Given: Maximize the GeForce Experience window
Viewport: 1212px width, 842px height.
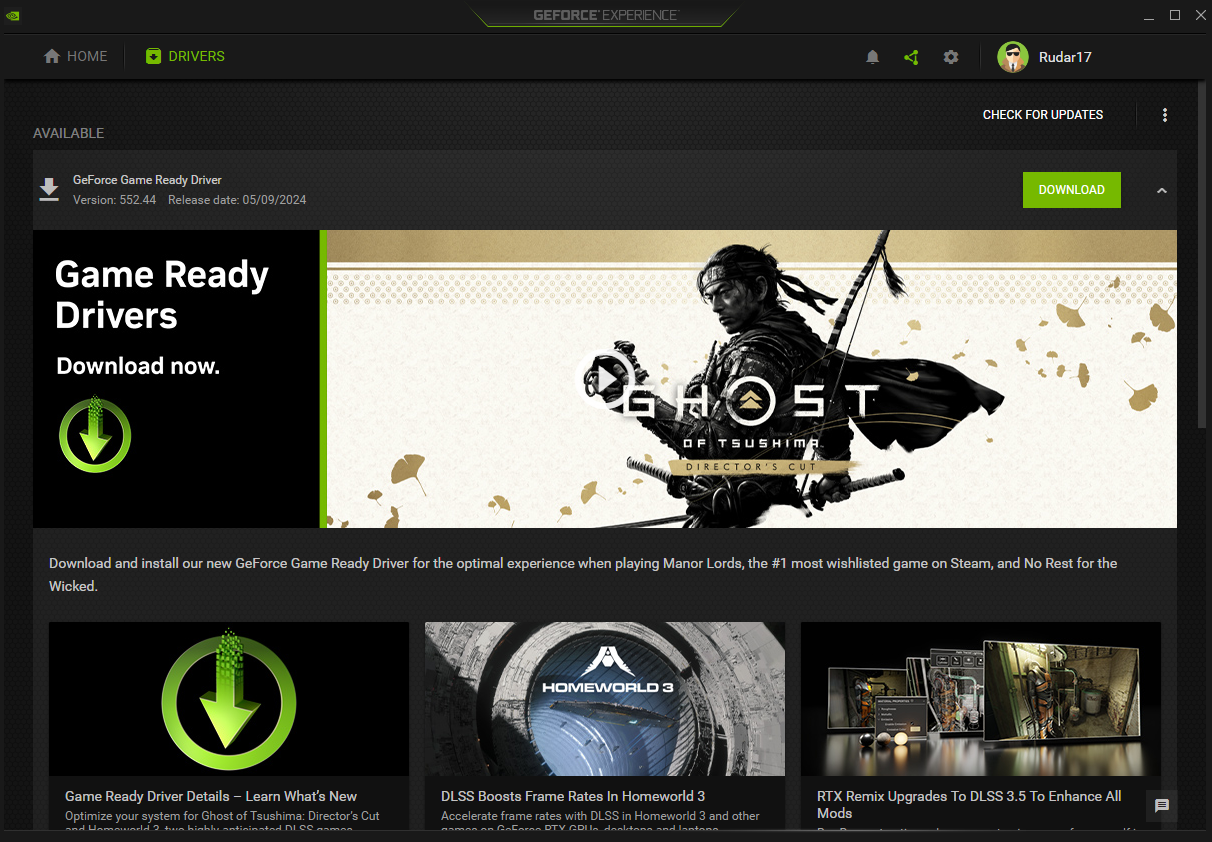Looking at the screenshot, I should [x=1175, y=15].
